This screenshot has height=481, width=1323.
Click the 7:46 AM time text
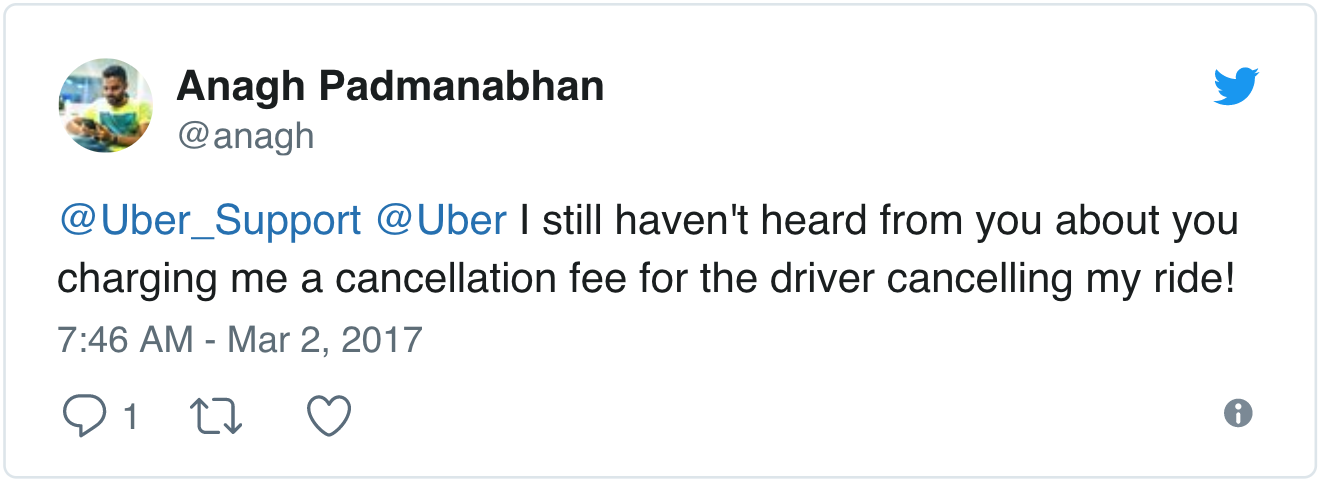[x=125, y=340]
